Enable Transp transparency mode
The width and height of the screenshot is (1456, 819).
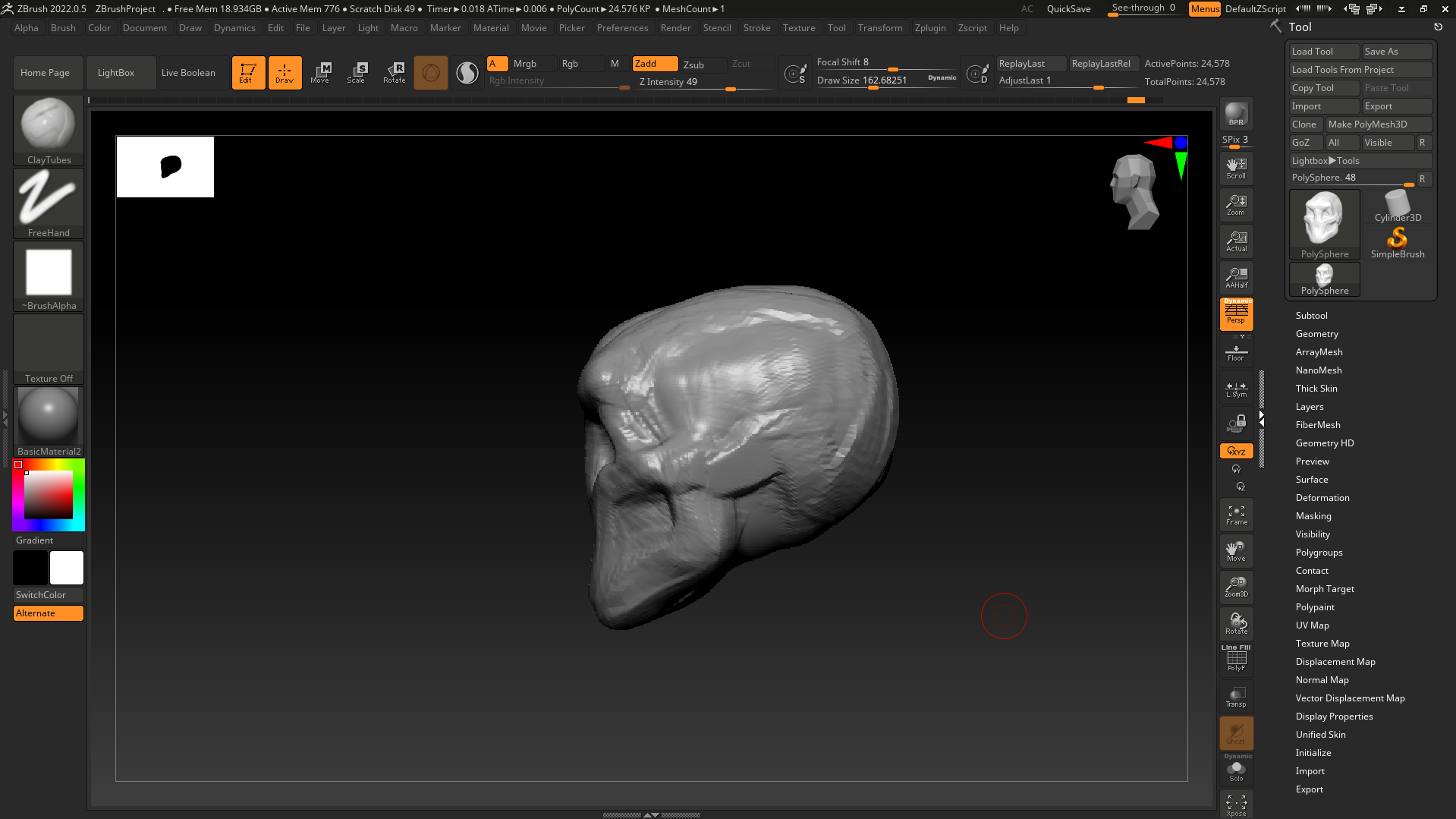pyautogui.click(x=1236, y=697)
